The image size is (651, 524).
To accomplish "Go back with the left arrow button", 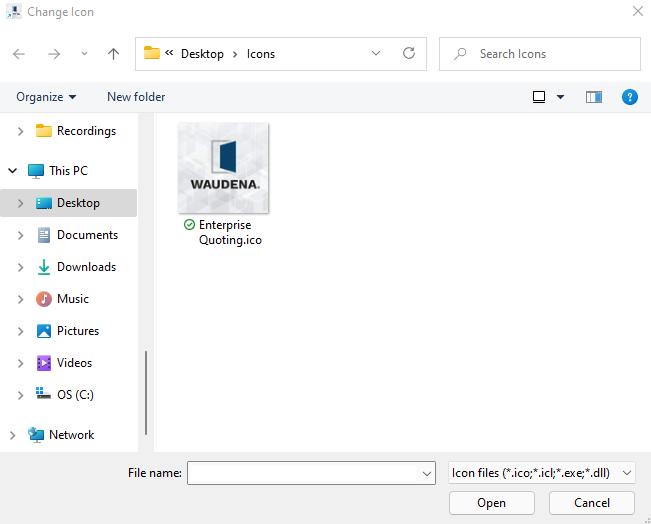I will point(19,54).
